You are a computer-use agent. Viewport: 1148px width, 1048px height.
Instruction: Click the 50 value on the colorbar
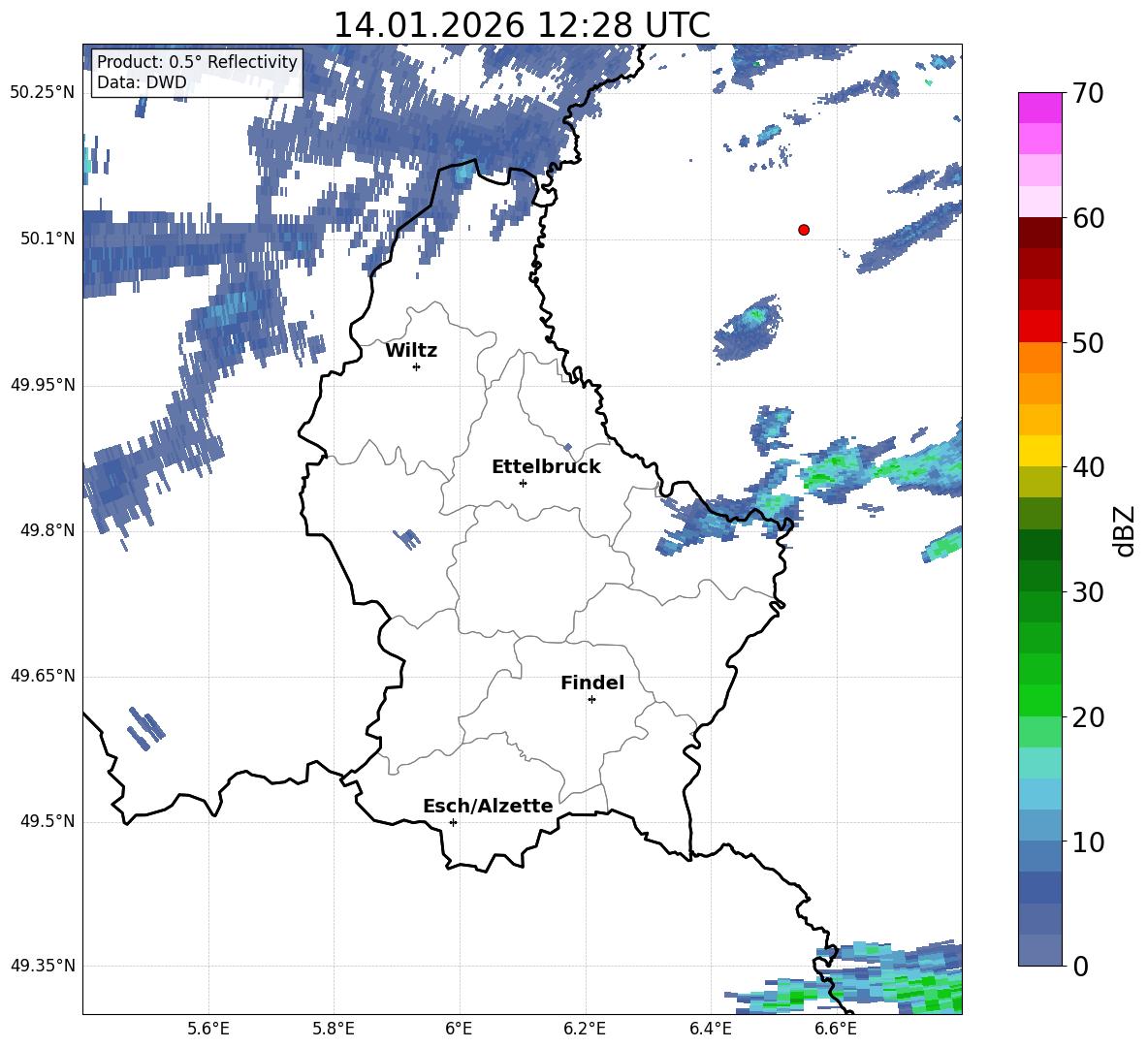[x=1088, y=343]
